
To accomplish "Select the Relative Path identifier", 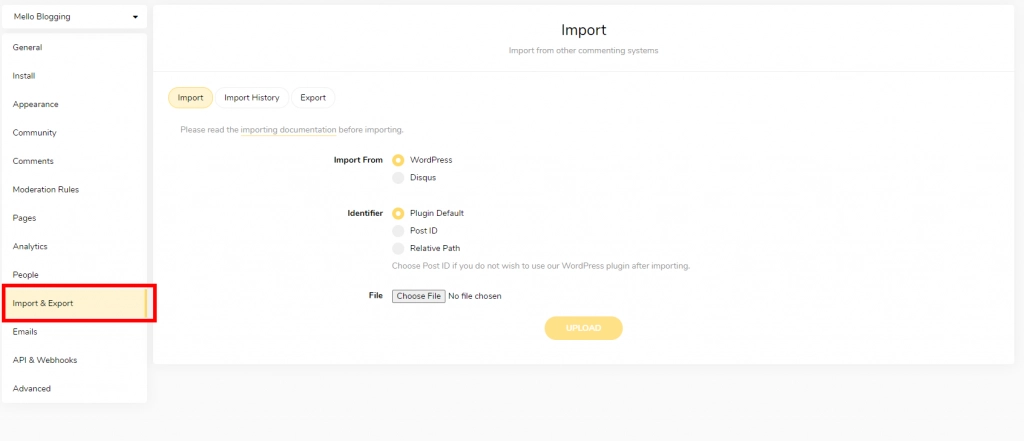I will click(x=398, y=248).
